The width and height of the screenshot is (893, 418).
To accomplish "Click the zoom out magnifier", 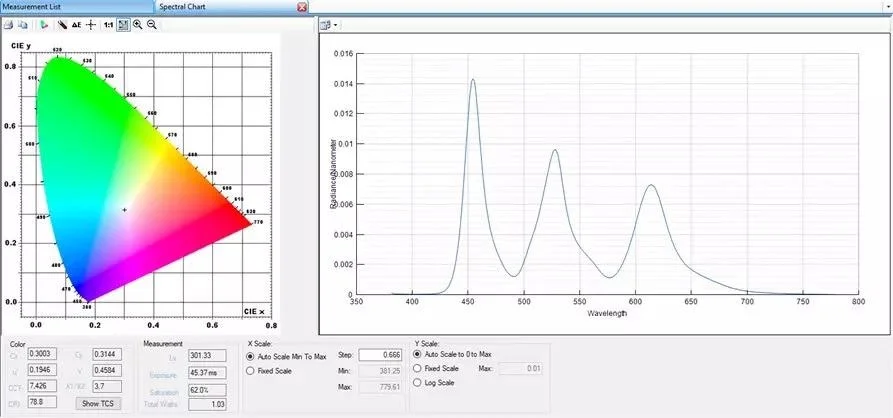I will point(151,25).
